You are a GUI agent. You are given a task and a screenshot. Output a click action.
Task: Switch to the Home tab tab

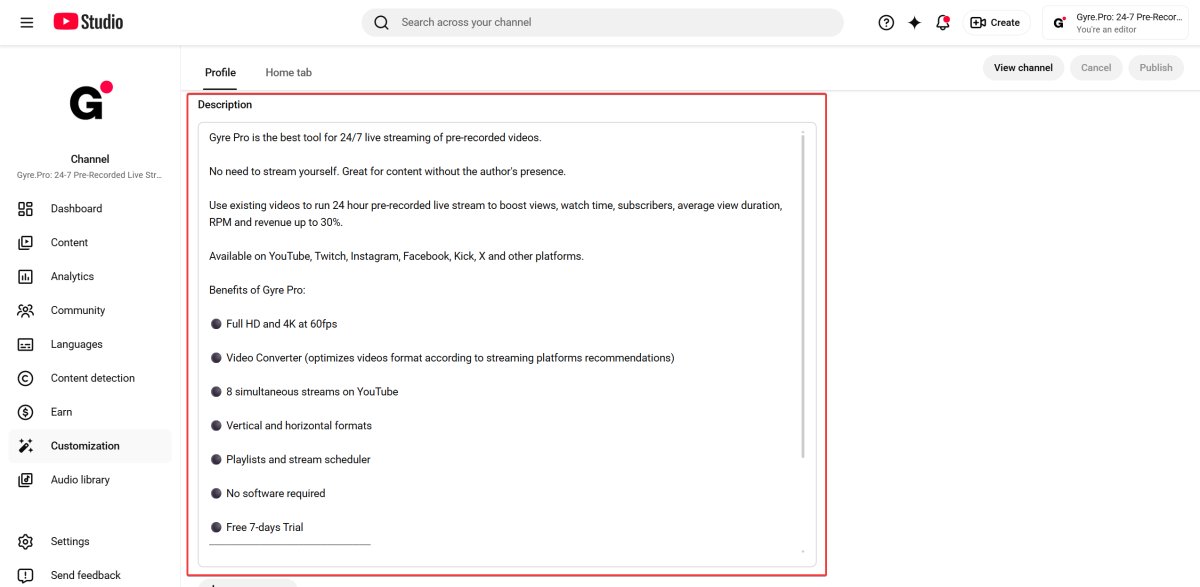click(x=288, y=72)
